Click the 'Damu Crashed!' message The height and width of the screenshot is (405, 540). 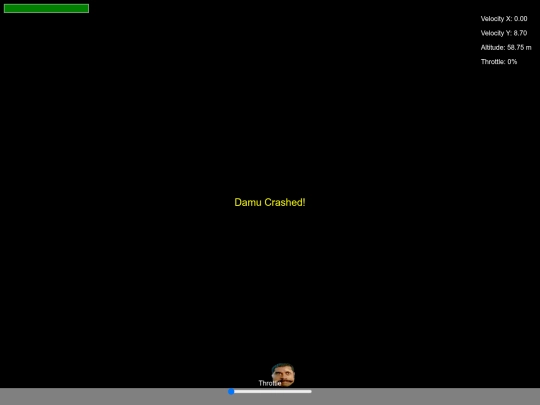click(x=270, y=202)
